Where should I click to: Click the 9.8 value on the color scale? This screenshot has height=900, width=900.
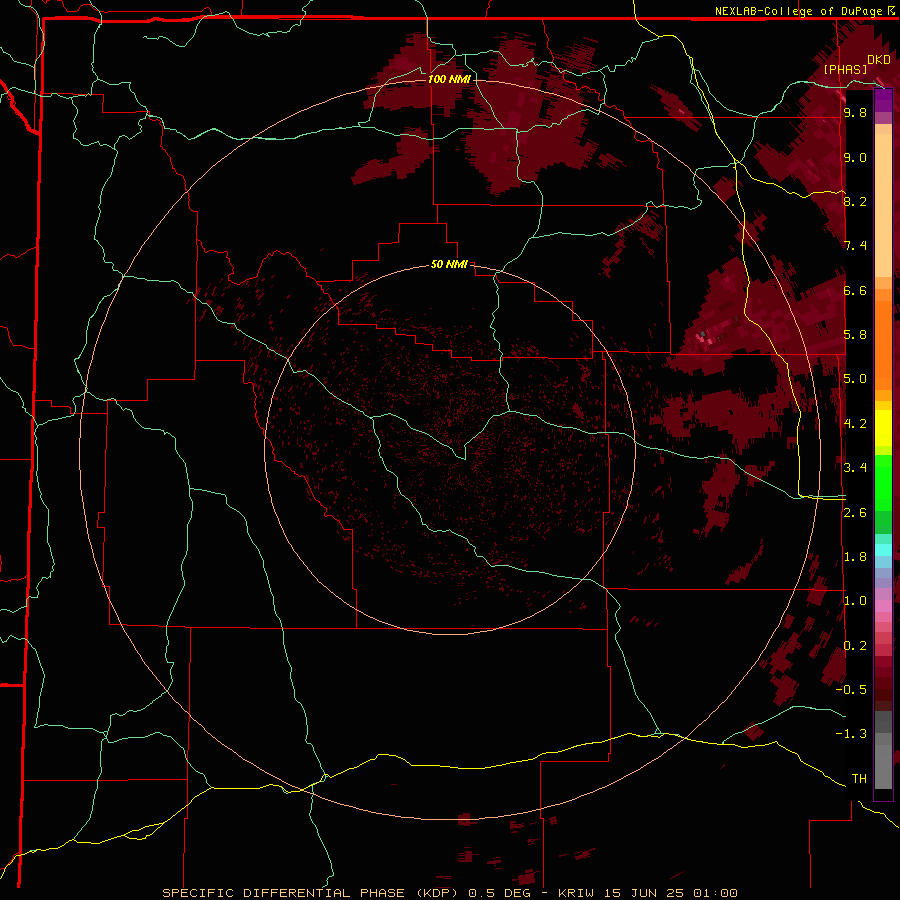[x=855, y=112]
